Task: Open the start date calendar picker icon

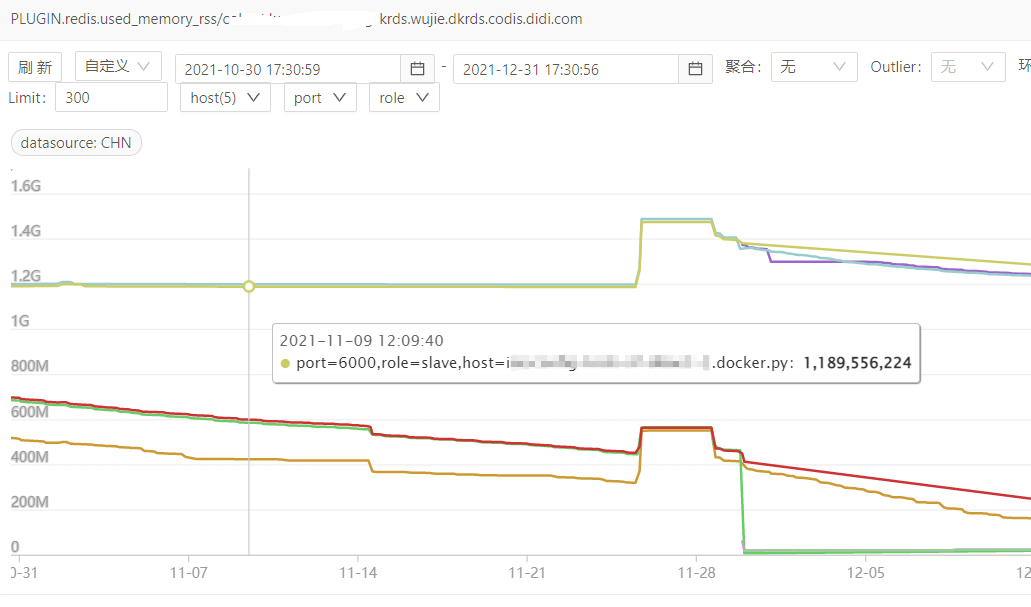Action: point(418,68)
